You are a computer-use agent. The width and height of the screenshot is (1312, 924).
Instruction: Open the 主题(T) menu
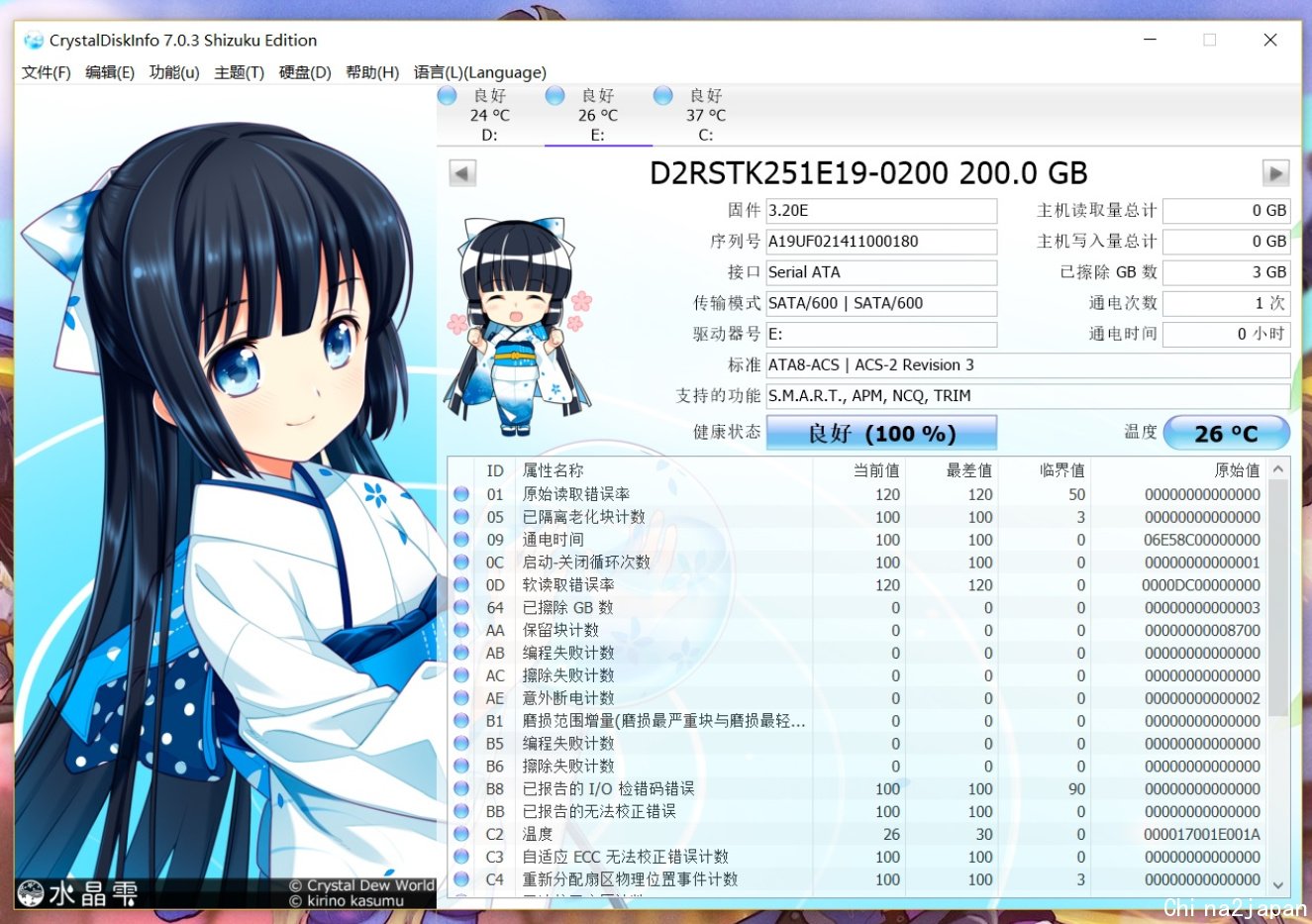240,72
